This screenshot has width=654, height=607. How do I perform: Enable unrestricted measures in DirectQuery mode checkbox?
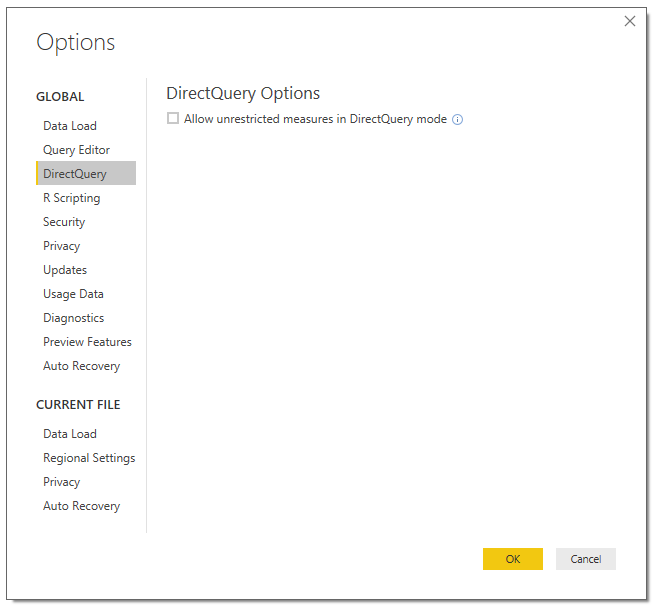click(173, 118)
